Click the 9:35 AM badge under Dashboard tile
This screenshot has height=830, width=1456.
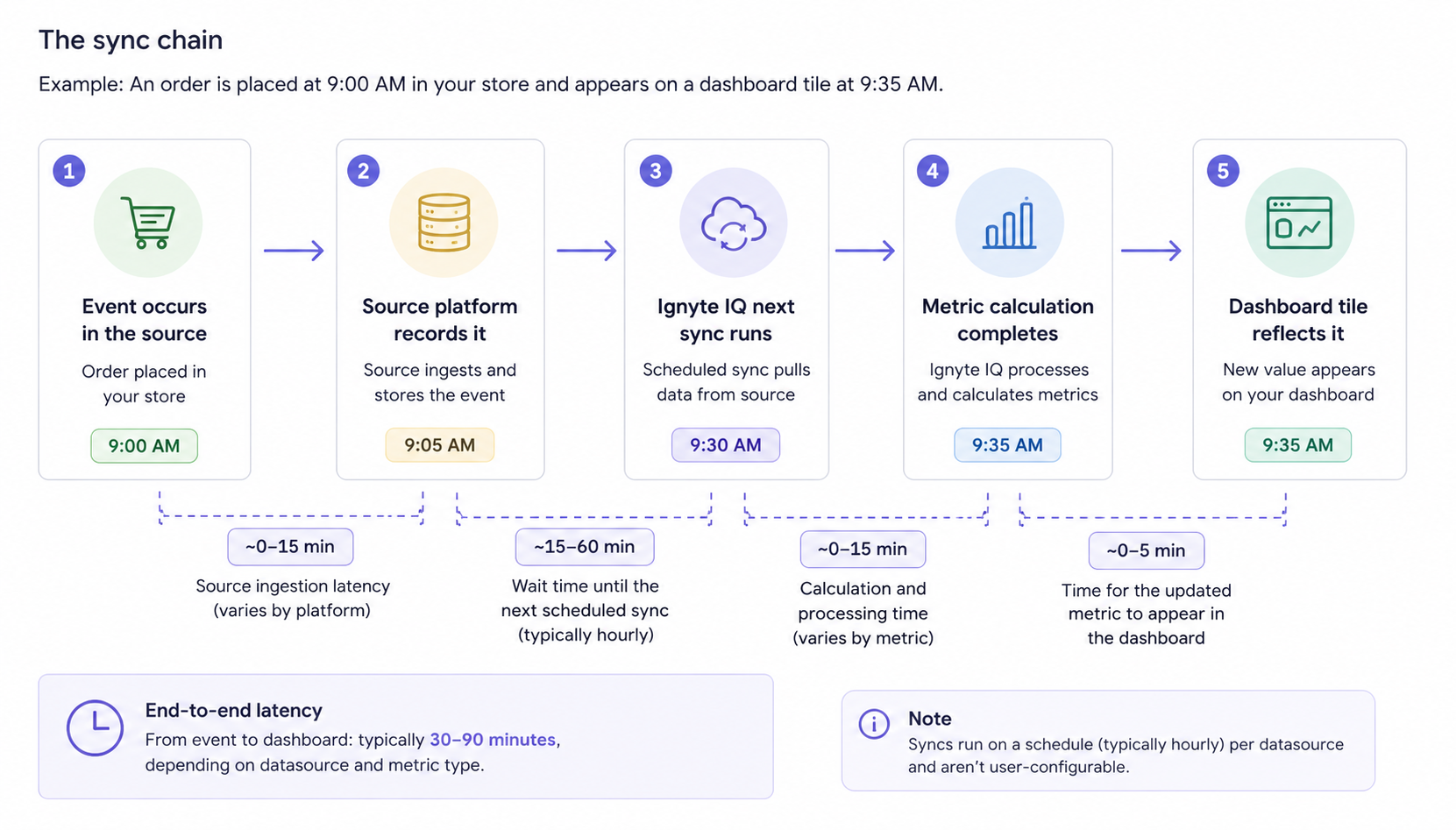(1298, 444)
